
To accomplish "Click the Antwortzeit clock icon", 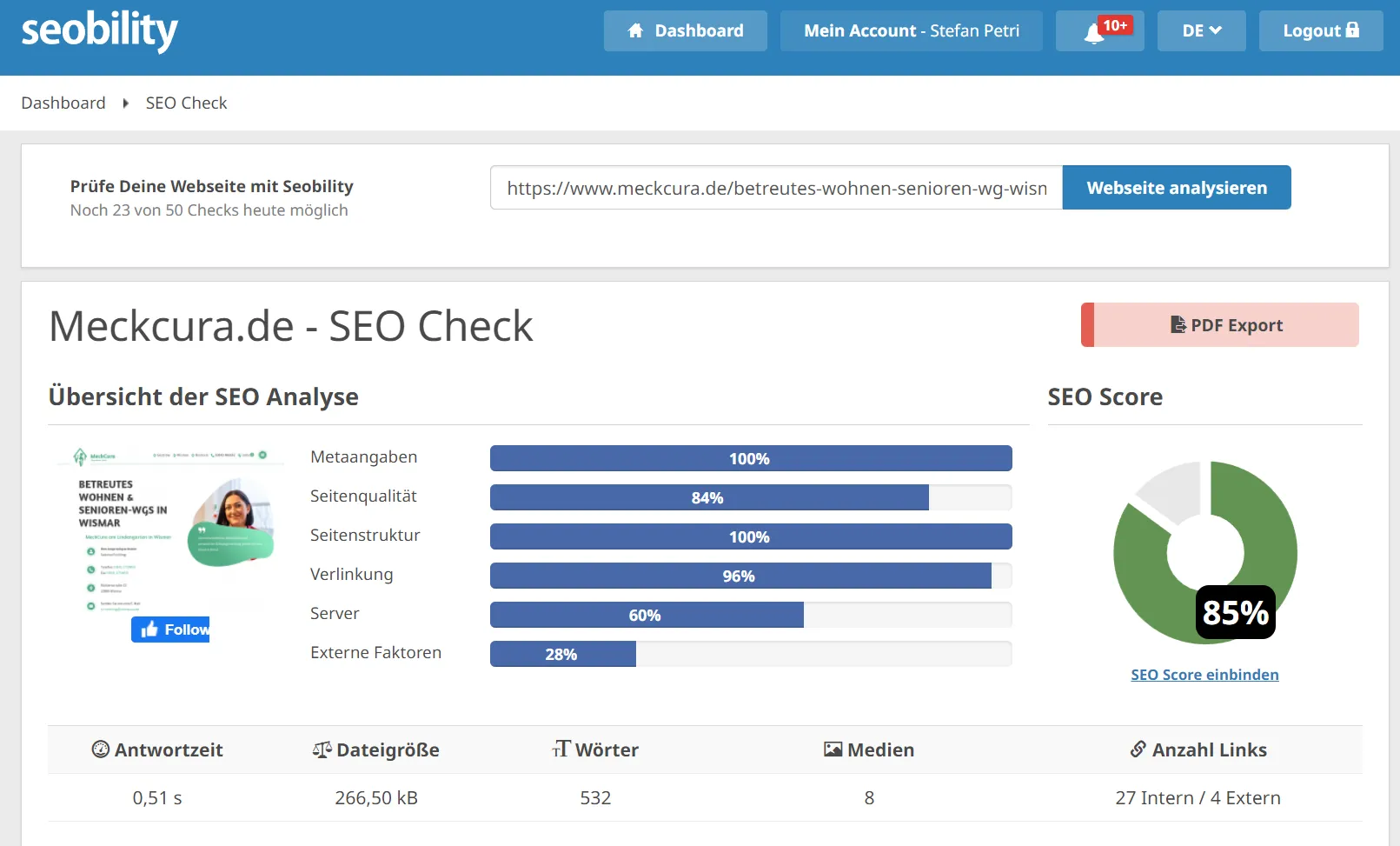I will [x=101, y=749].
